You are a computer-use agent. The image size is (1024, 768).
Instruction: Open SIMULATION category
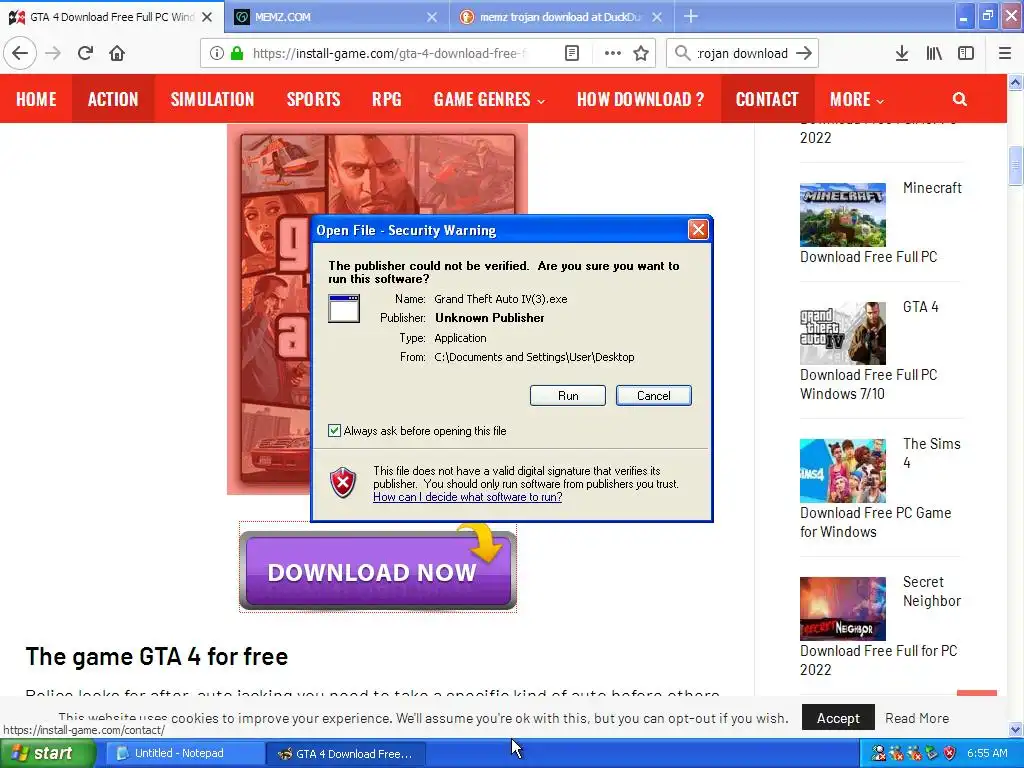tap(212, 99)
